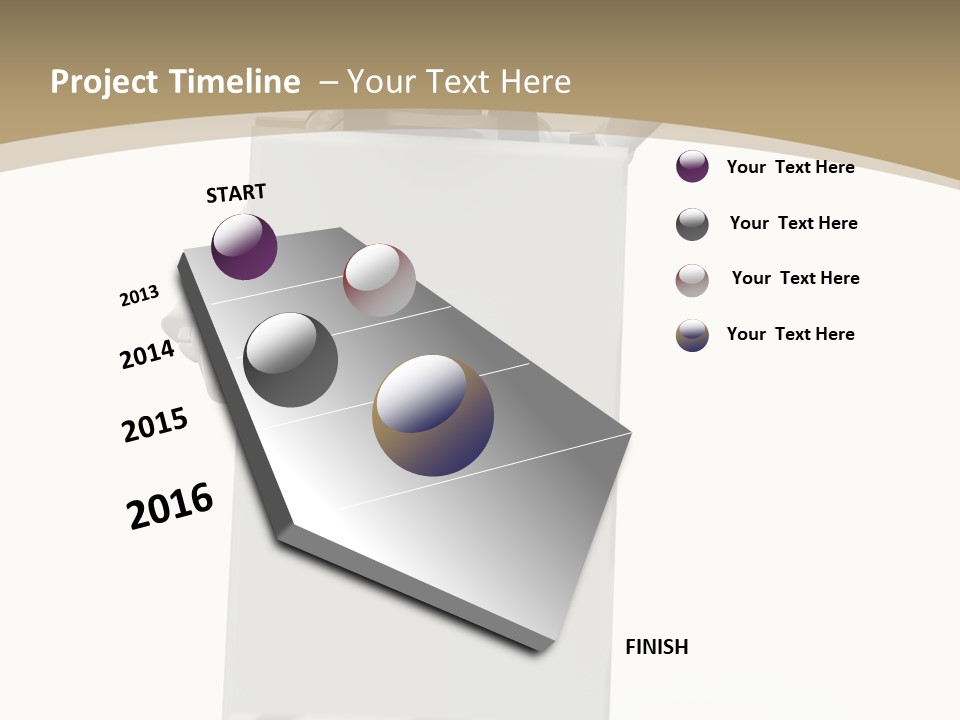The image size is (960, 720).
Task: Click the bottom multicolor legend sphere
Action: [691, 334]
